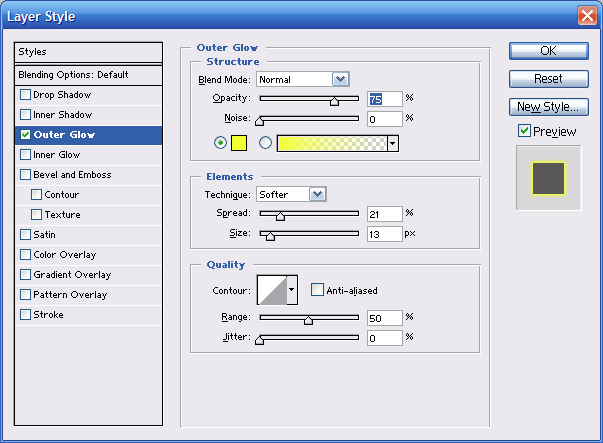The image size is (603, 443).
Task: Click the Opacity value field
Action: (x=385, y=99)
